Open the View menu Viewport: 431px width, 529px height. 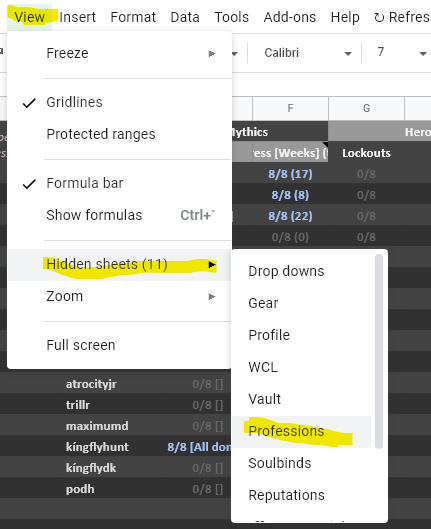[x=29, y=17]
